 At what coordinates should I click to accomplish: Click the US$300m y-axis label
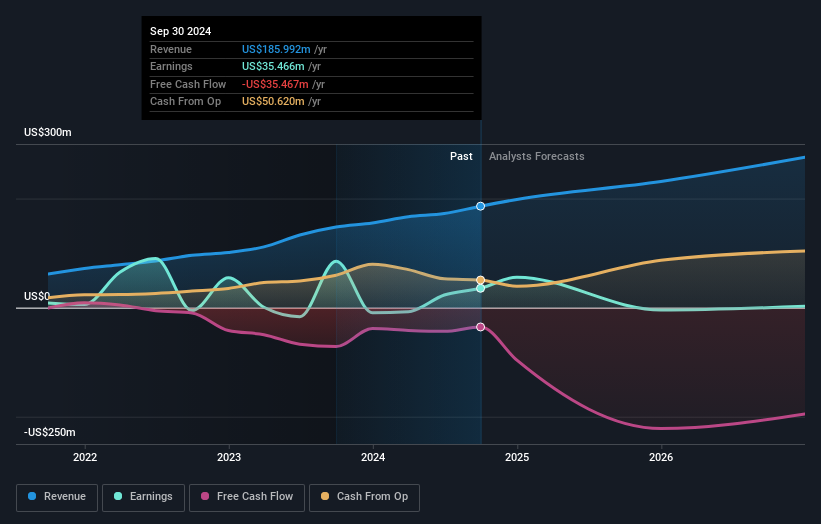pos(48,132)
